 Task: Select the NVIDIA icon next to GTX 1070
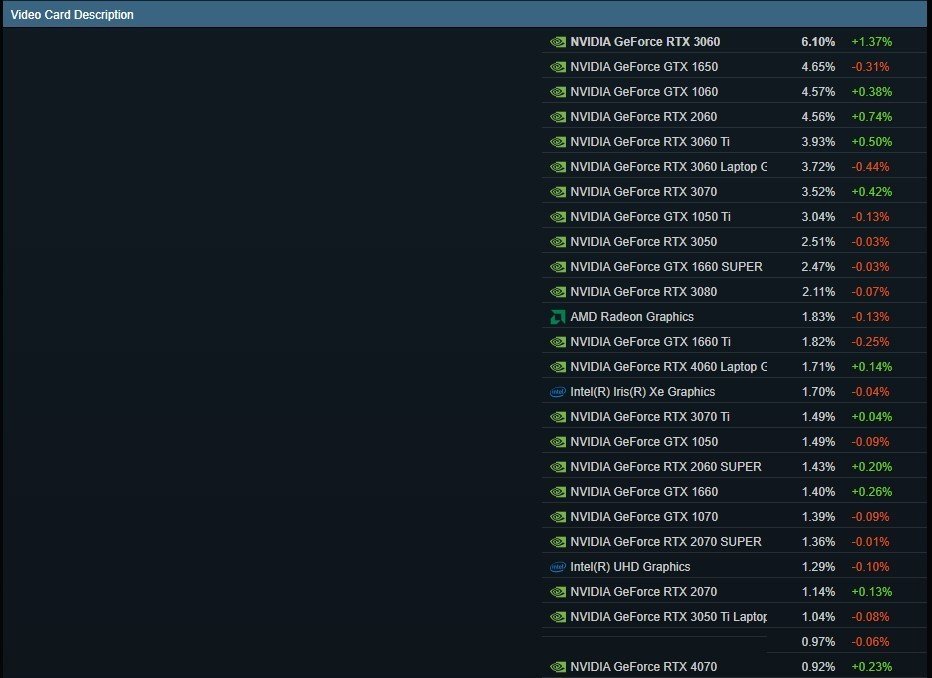tap(558, 516)
